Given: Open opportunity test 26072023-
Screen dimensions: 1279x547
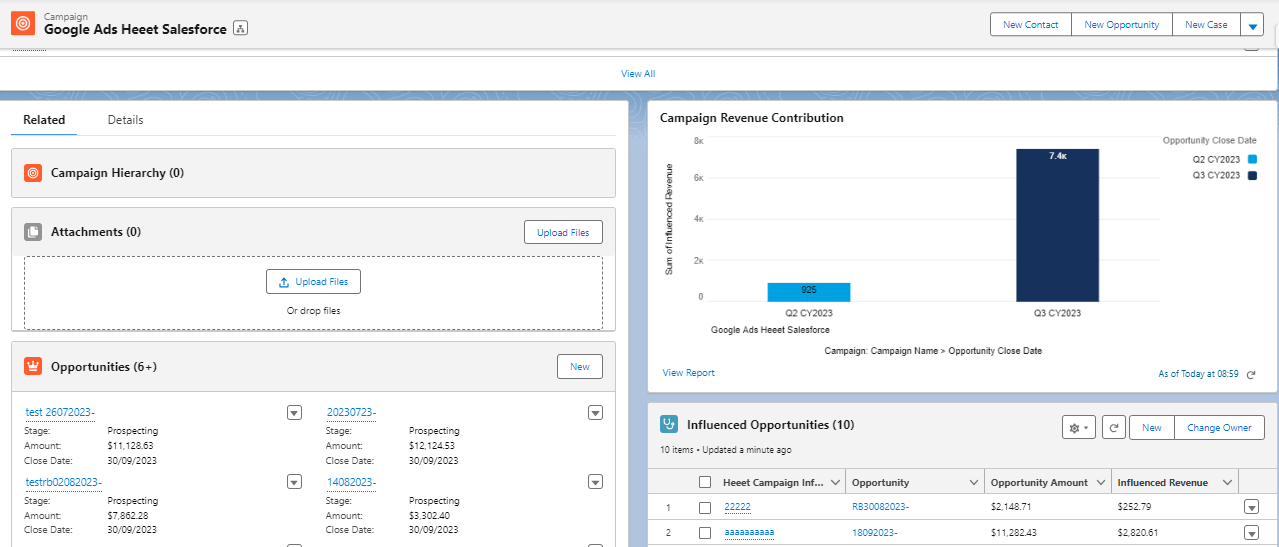Looking at the screenshot, I should (62, 412).
